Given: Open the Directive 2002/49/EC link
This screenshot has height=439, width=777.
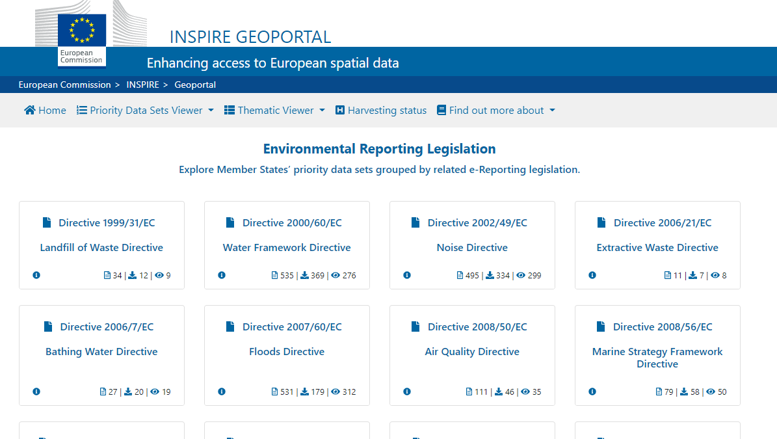Looking at the screenshot, I should pyautogui.click(x=476, y=223).
